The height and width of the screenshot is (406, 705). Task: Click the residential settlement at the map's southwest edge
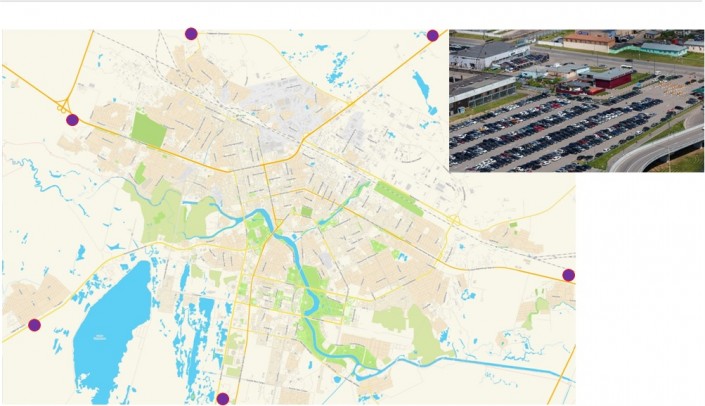click(35, 297)
